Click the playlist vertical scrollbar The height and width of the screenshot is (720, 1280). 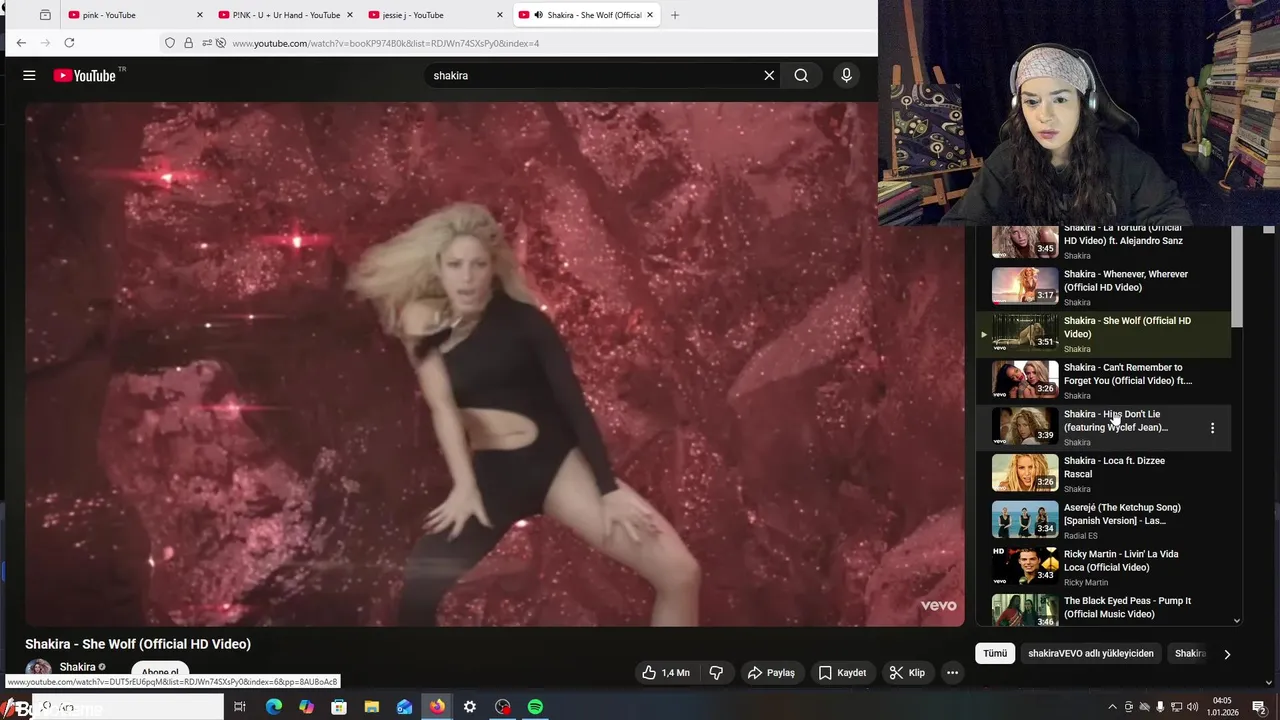click(1237, 276)
